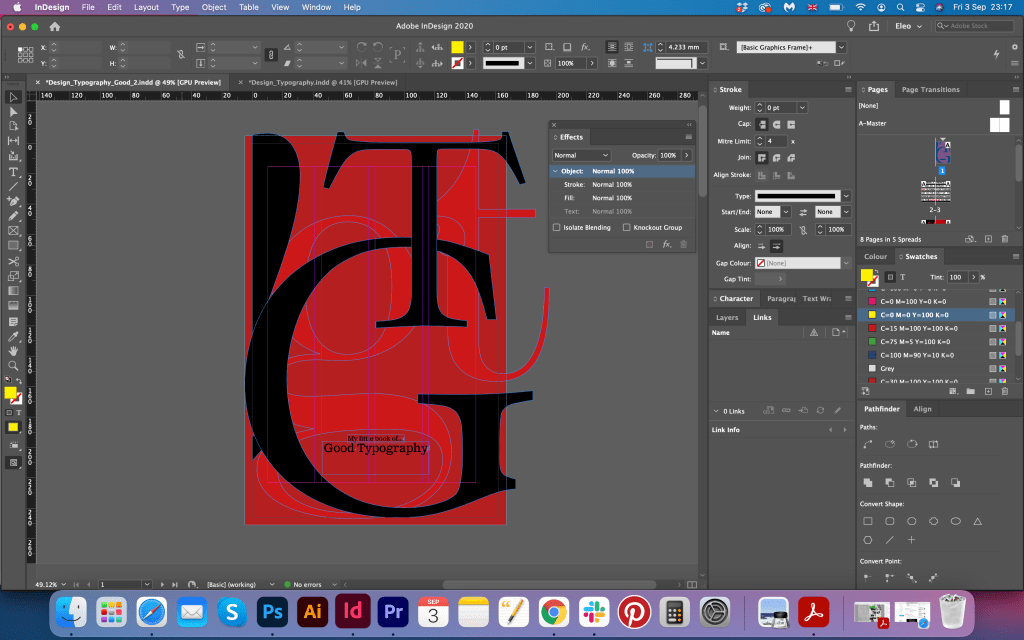Click triangle icon in Convert Shape
This screenshot has width=1024, height=640.
point(977,521)
